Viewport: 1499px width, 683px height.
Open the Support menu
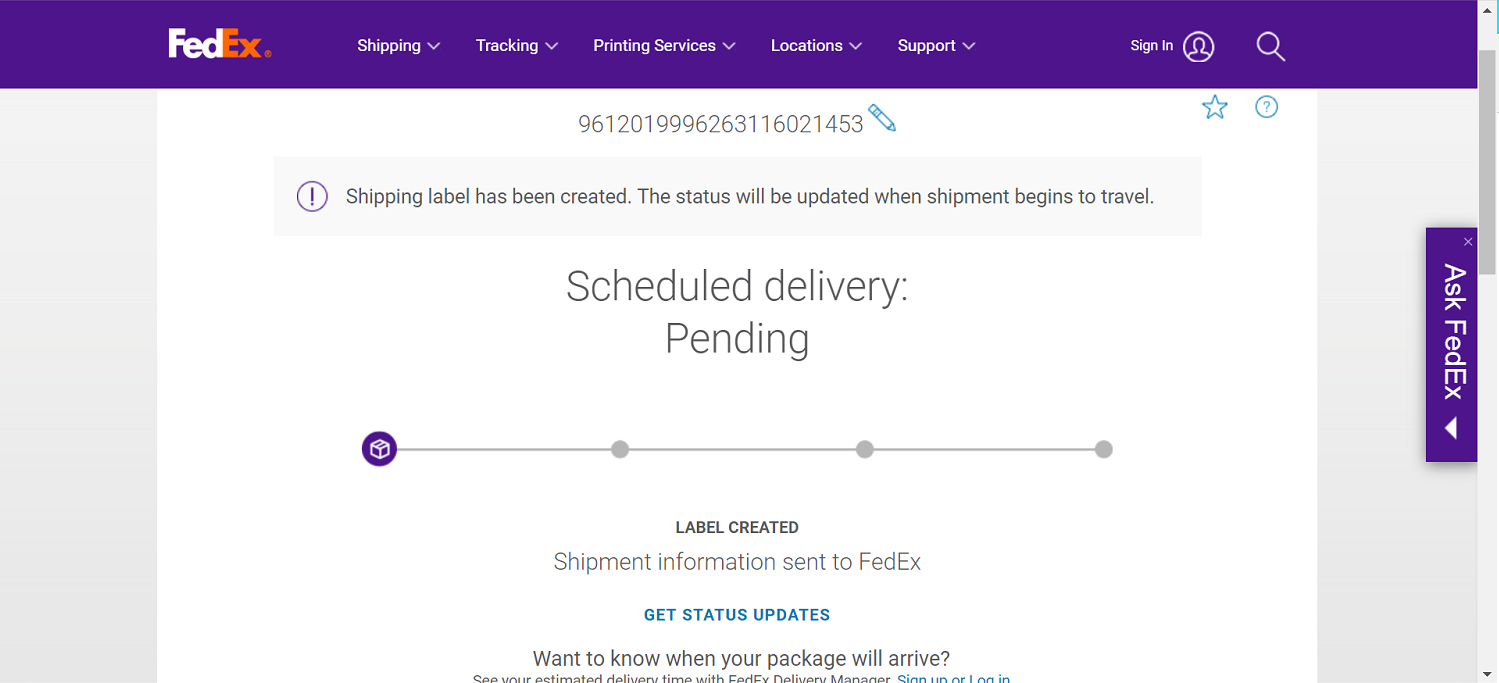[936, 46]
